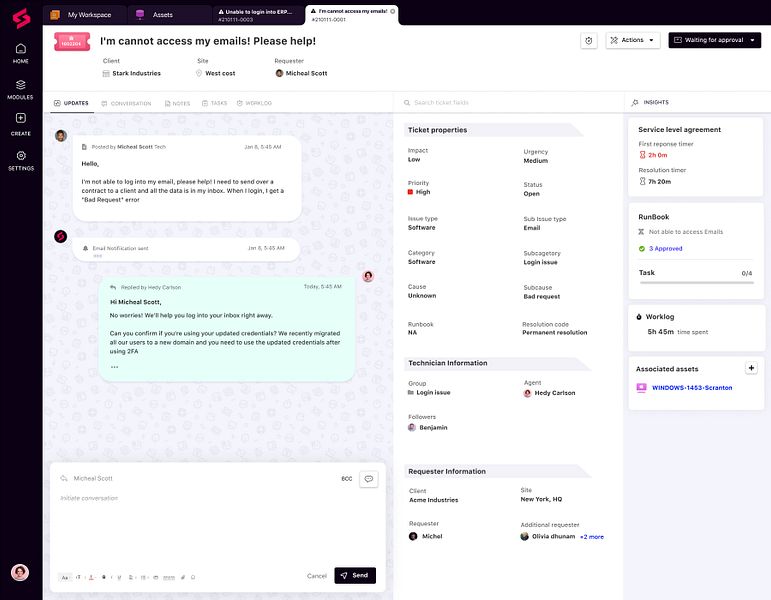Click the Aa text format button
The image size is (771, 600).
65,577
